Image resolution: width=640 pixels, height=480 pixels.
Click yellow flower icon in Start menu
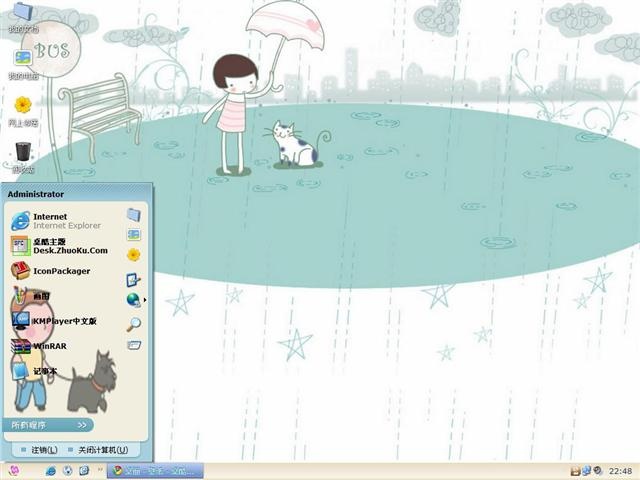click(x=133, y=255)
